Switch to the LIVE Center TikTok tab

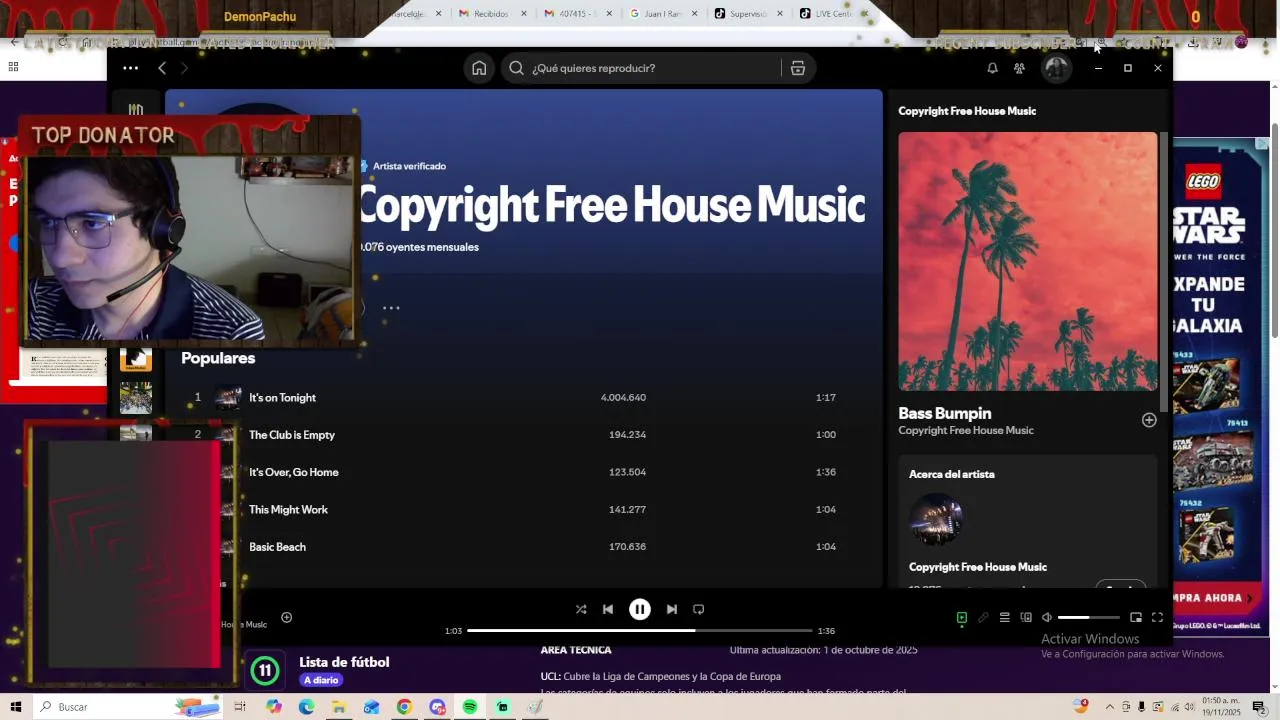(x=826, y=14)
